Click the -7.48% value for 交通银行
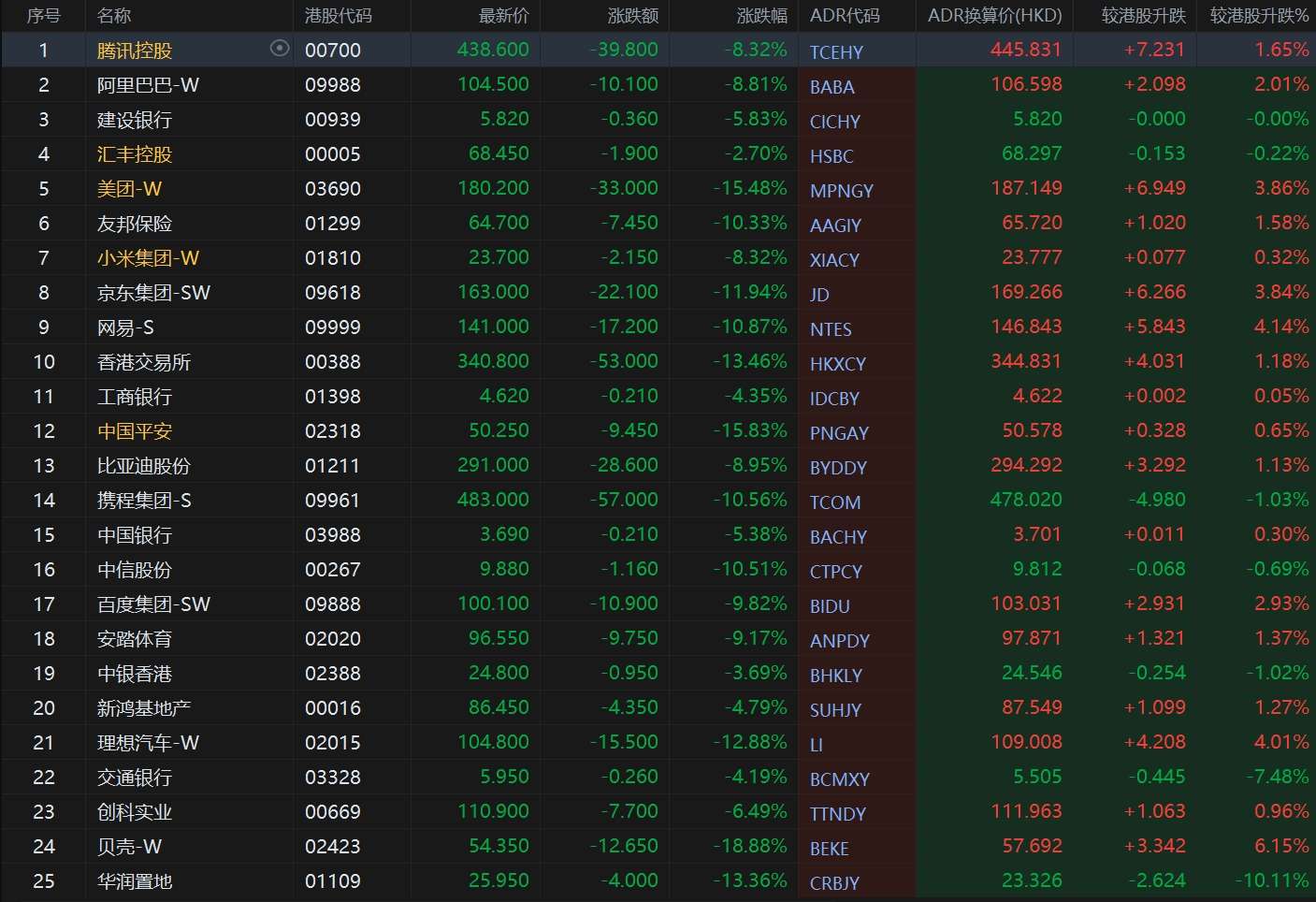 (x=1277, y=777)
